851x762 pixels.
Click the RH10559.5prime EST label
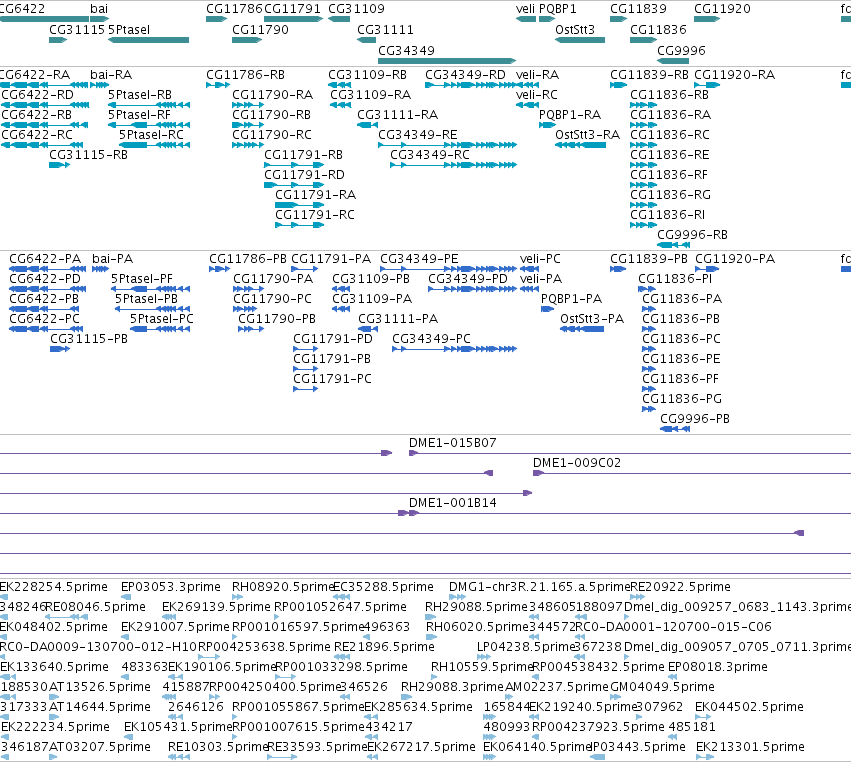tap(482, 666)
